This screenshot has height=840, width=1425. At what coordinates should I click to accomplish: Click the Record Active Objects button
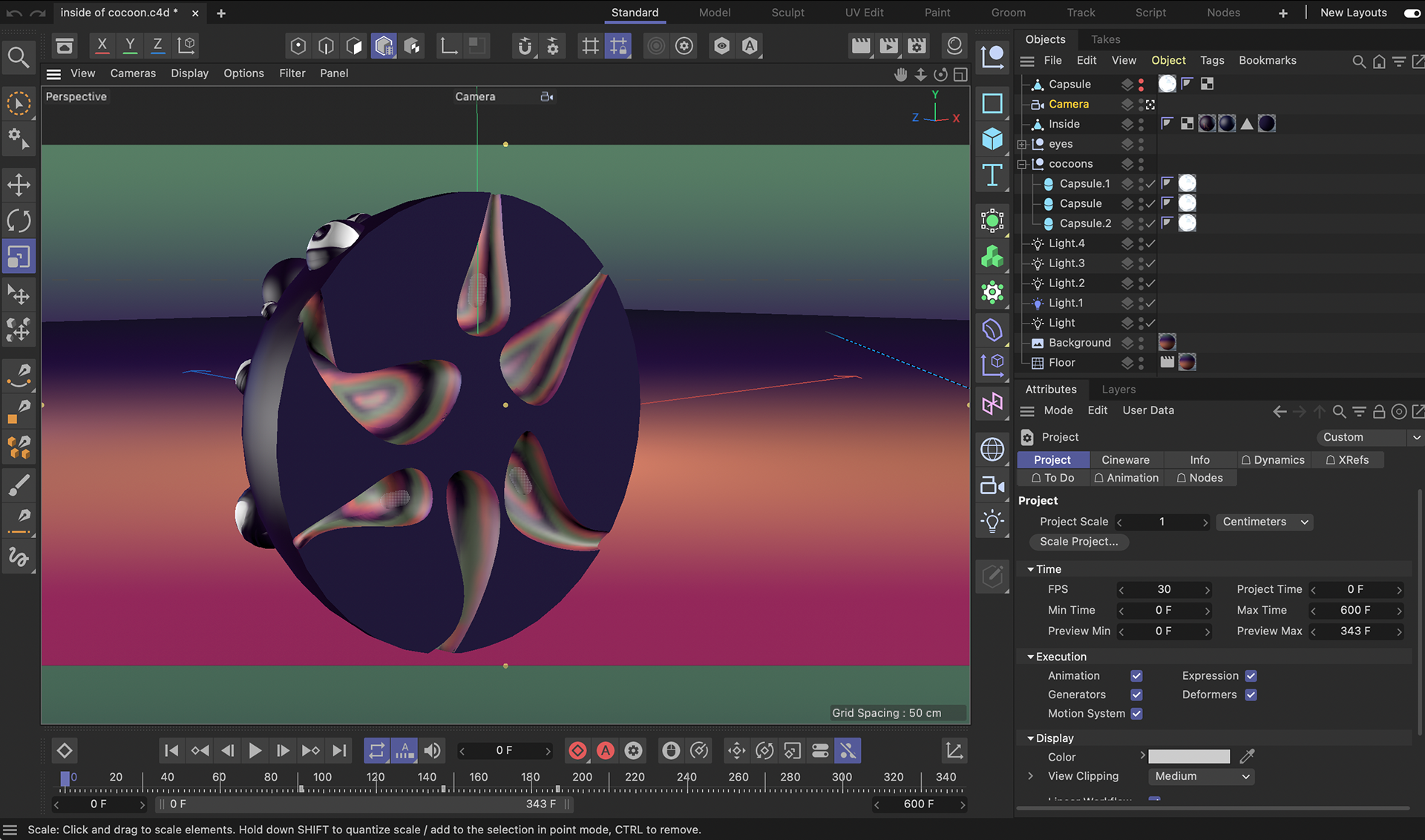tap(577, 751)
